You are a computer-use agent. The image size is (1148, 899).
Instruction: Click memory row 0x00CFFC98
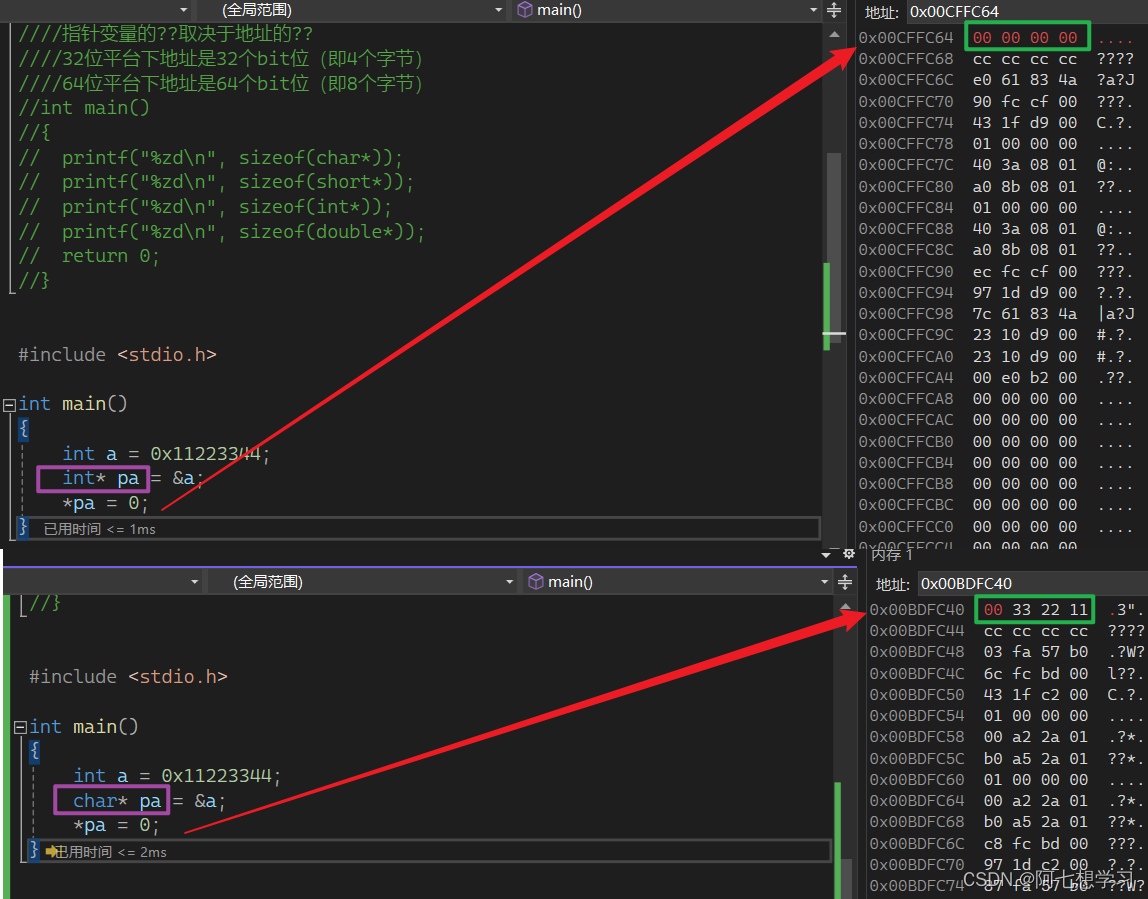pos(996,313)
